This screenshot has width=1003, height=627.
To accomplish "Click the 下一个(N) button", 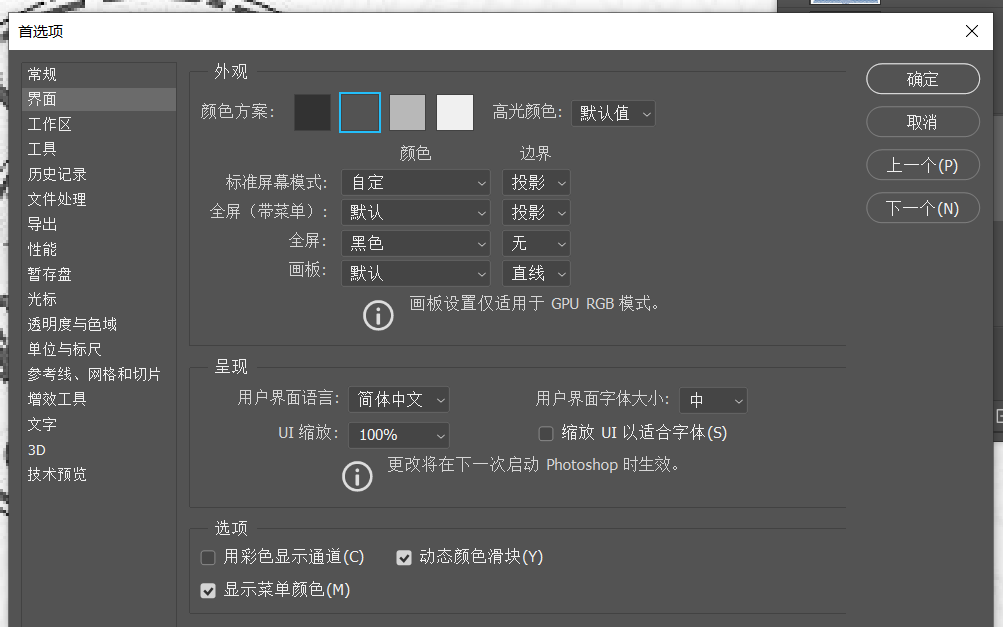I will pos(921,208).
